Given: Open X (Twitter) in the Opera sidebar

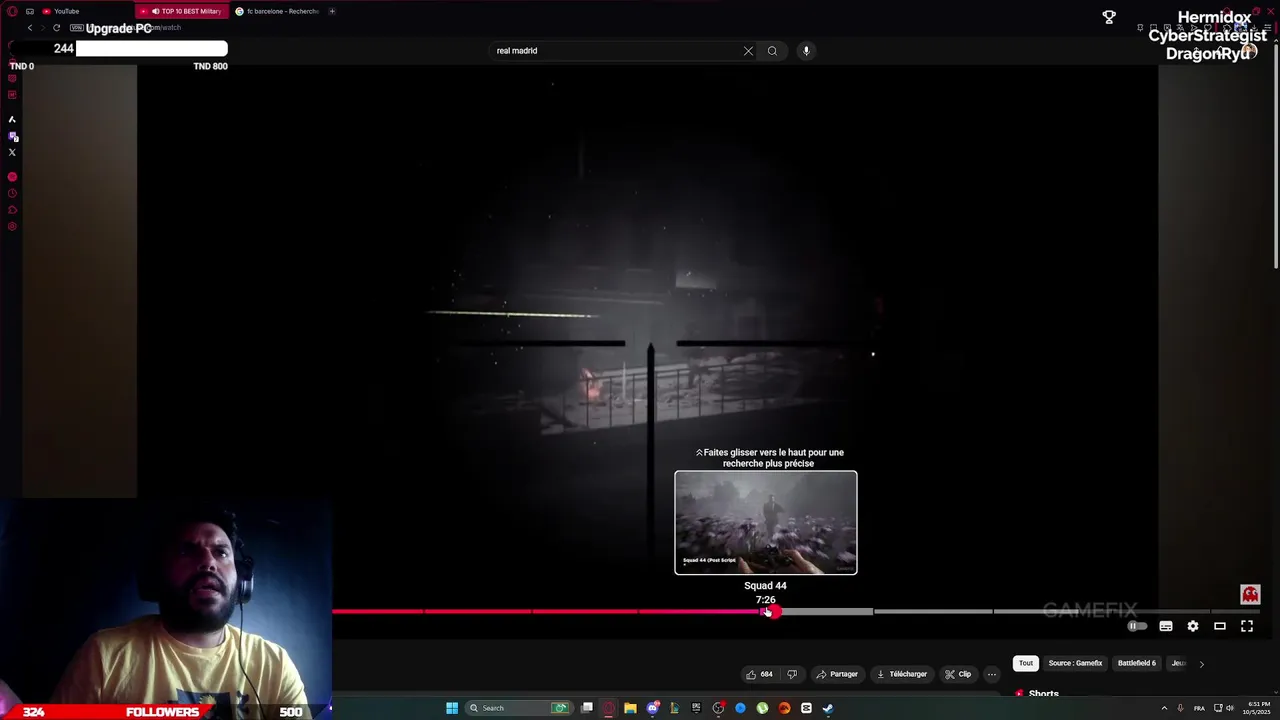Looking at the screenshot, I should [x=12, y=152].
